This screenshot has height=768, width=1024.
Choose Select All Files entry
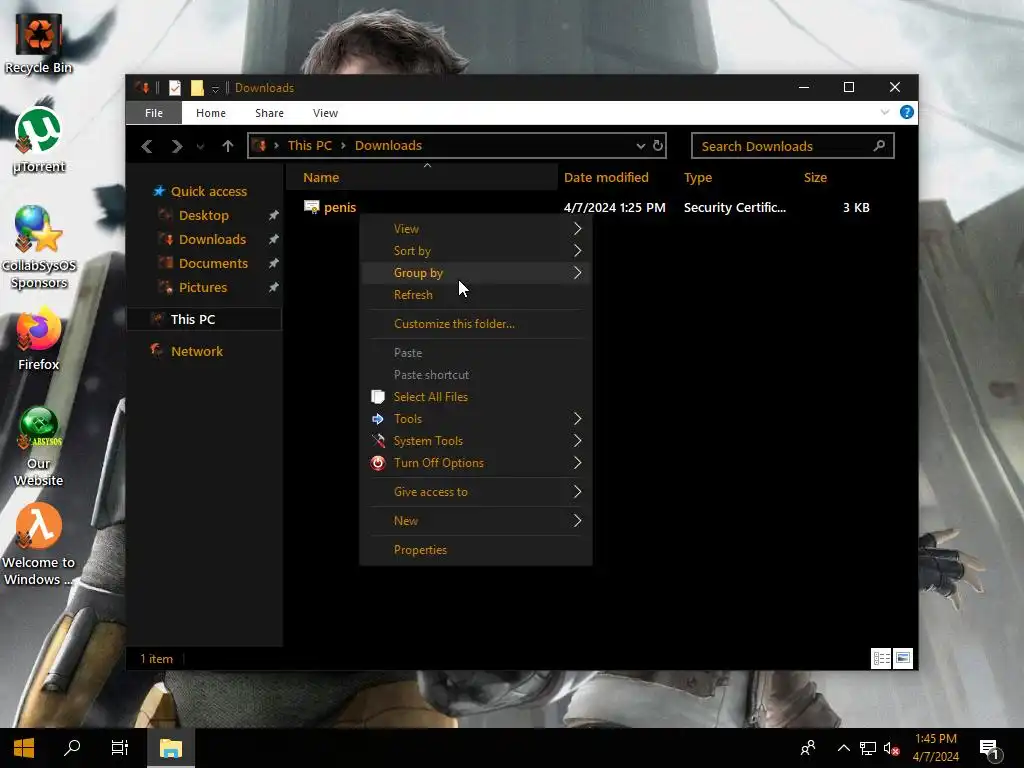pyautogui.click(x=475, y=396)
